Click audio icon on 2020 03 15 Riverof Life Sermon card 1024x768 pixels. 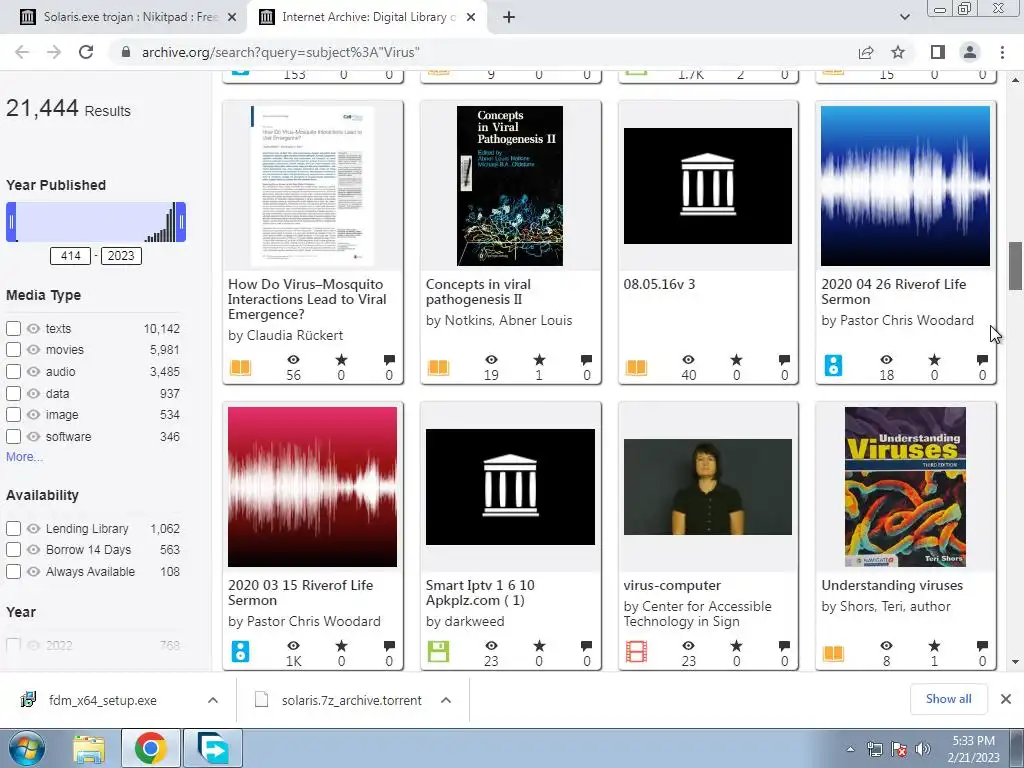(240, 652)
